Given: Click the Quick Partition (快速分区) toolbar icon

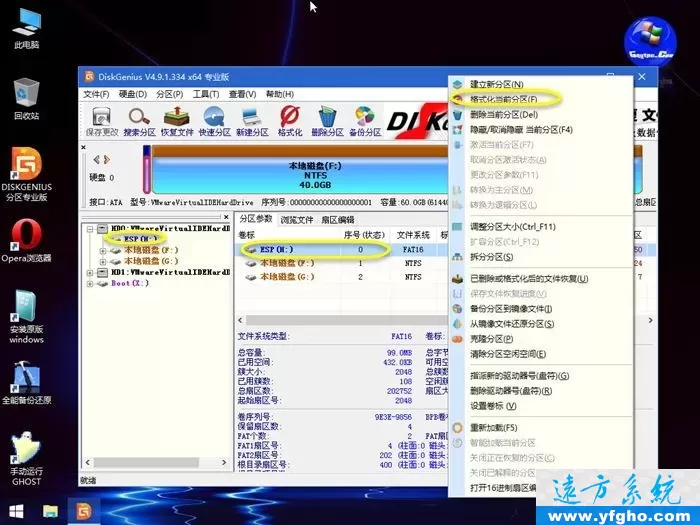Looking at the screenshot, I should point(214,121).
